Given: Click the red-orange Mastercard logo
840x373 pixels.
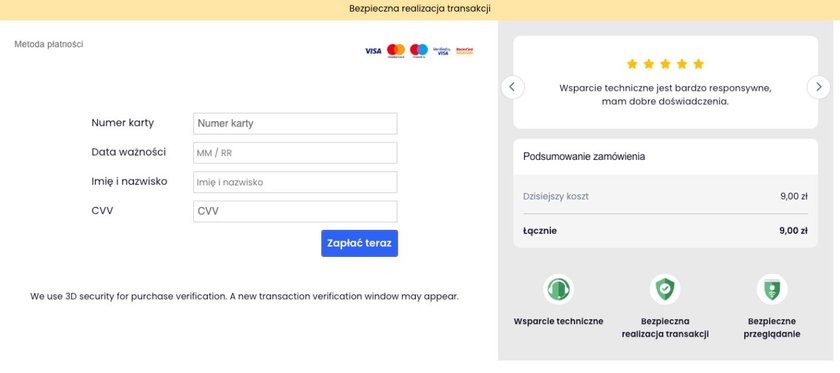Looking at the screenshot, I should (396, 50).
